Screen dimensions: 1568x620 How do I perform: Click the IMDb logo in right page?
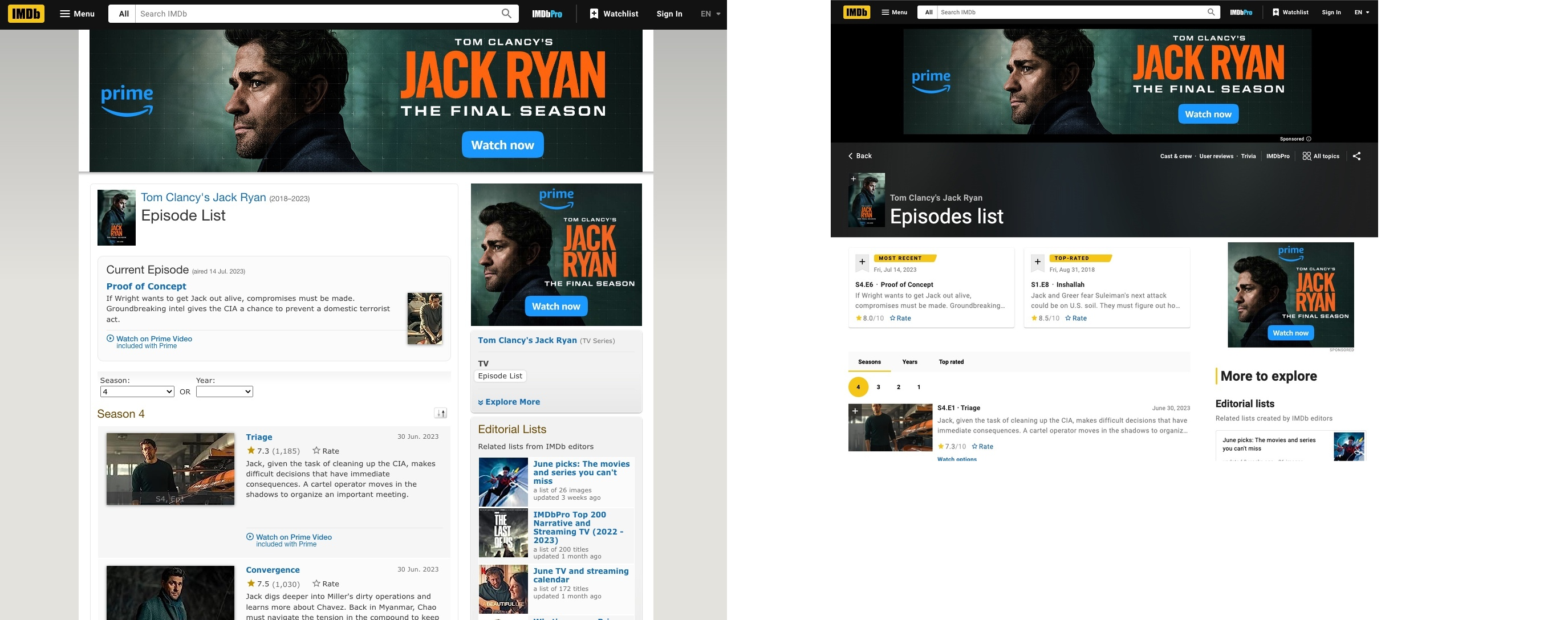[856, 12]
